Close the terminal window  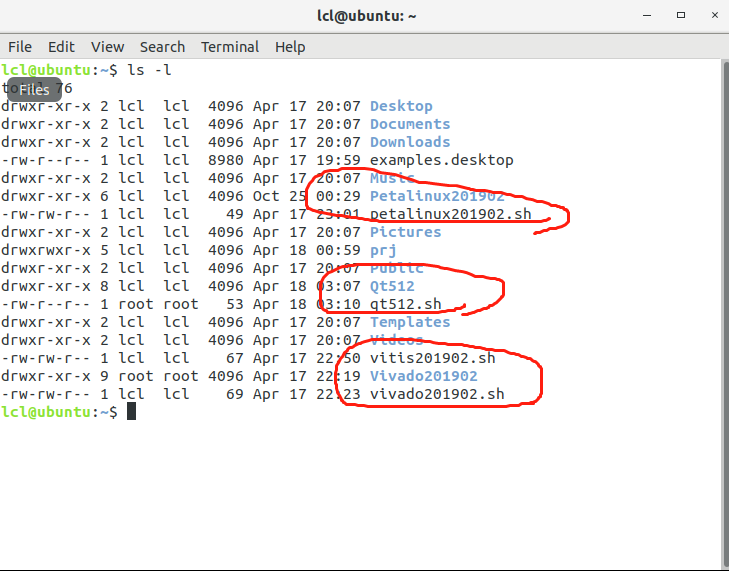[x=715, y=15]
